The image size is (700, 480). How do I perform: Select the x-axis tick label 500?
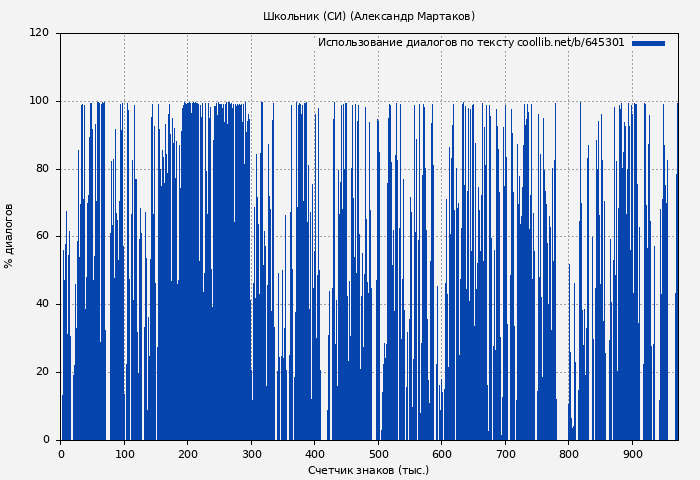378,454
